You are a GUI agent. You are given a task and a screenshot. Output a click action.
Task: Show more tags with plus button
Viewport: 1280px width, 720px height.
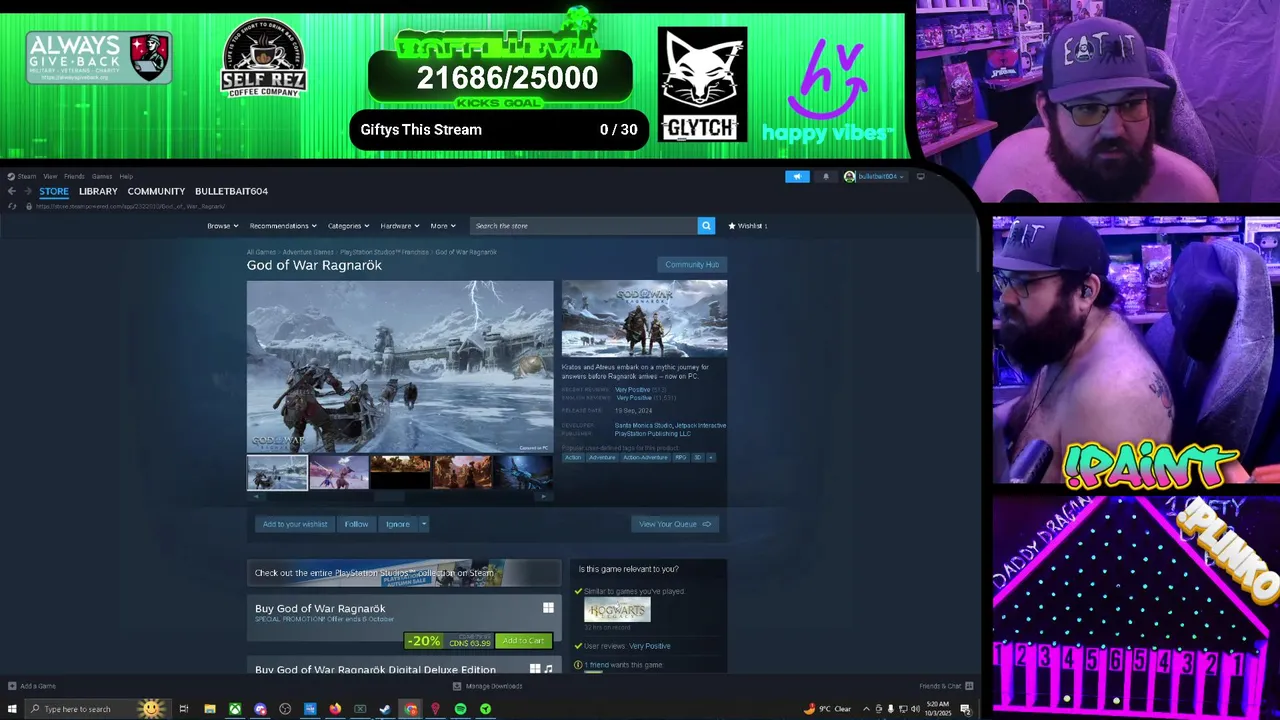click(711, 457)
